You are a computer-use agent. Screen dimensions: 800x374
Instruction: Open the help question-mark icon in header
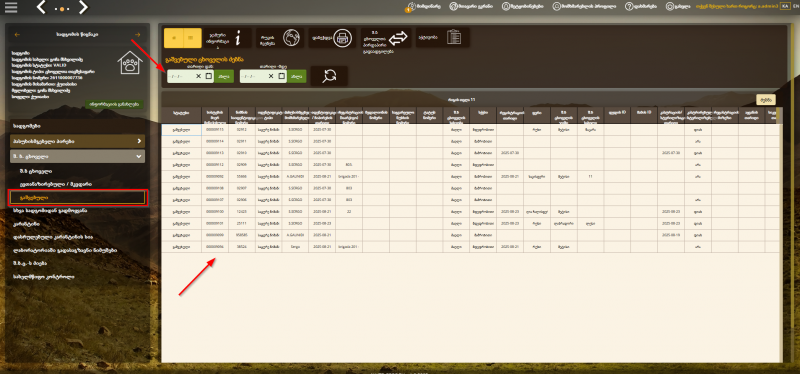pyautogui.click(x=629, y=7)
